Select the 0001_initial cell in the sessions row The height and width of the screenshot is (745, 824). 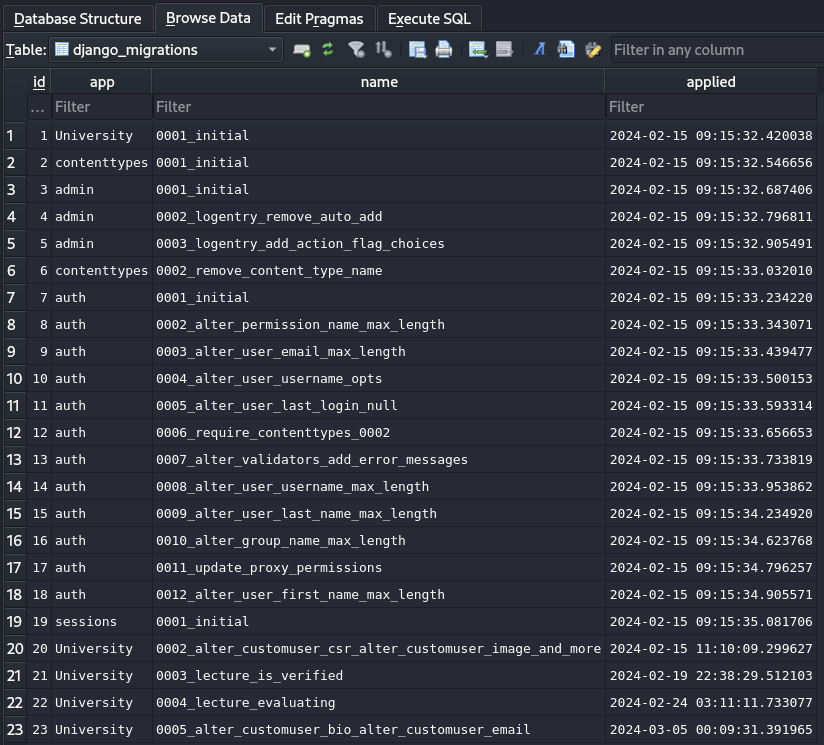point(379,622)
